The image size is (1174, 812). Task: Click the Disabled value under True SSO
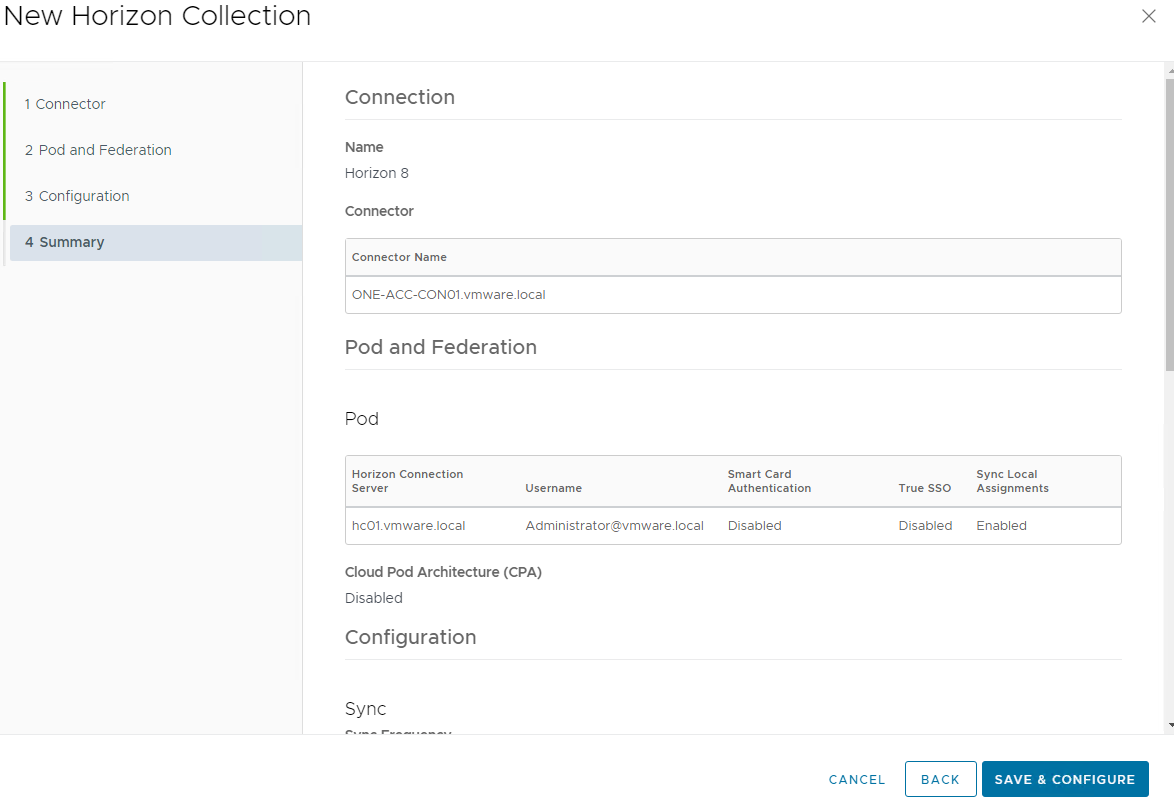pos(925,525)
